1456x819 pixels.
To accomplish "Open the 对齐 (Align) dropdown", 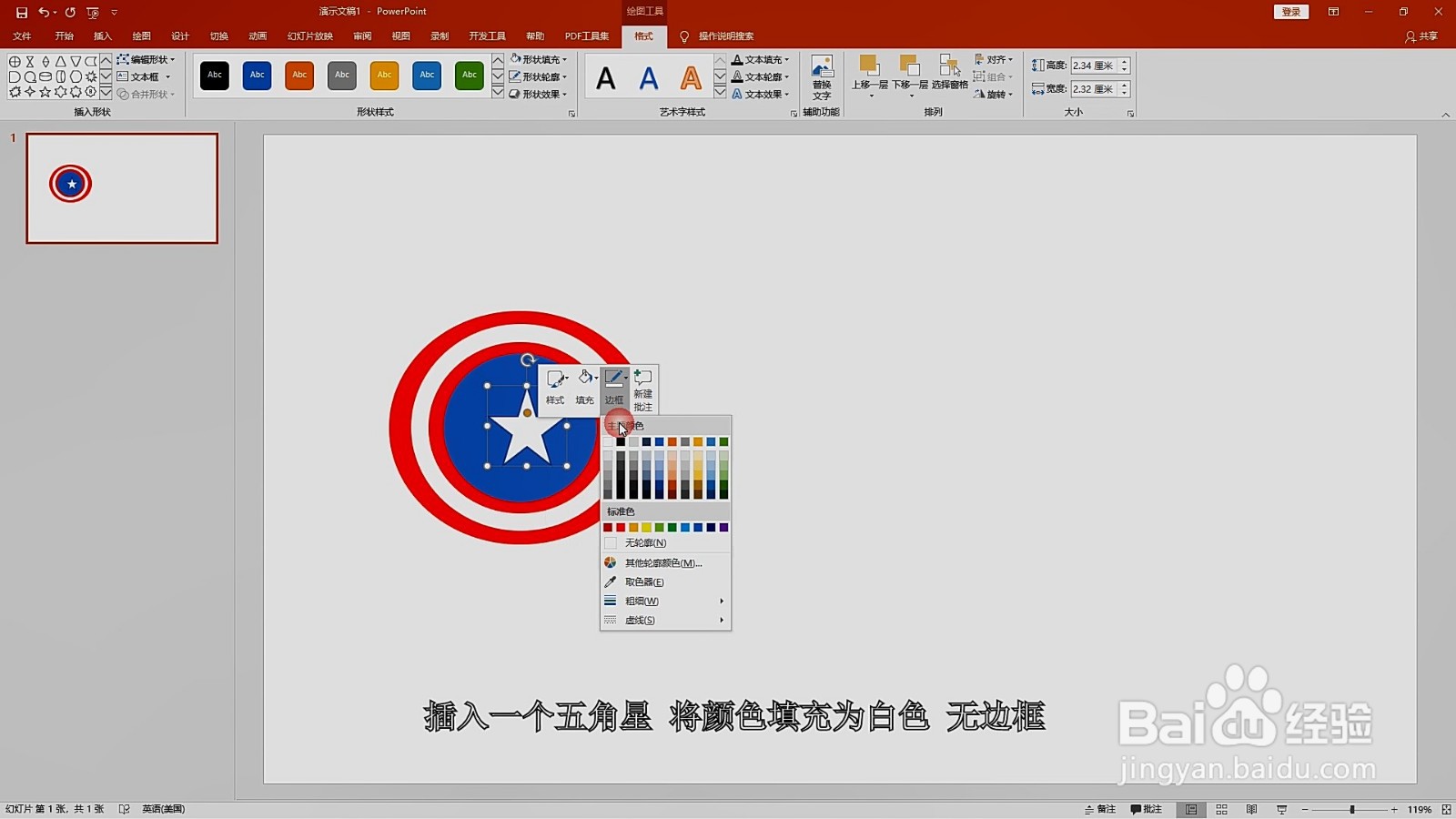I will pos(994,59).
